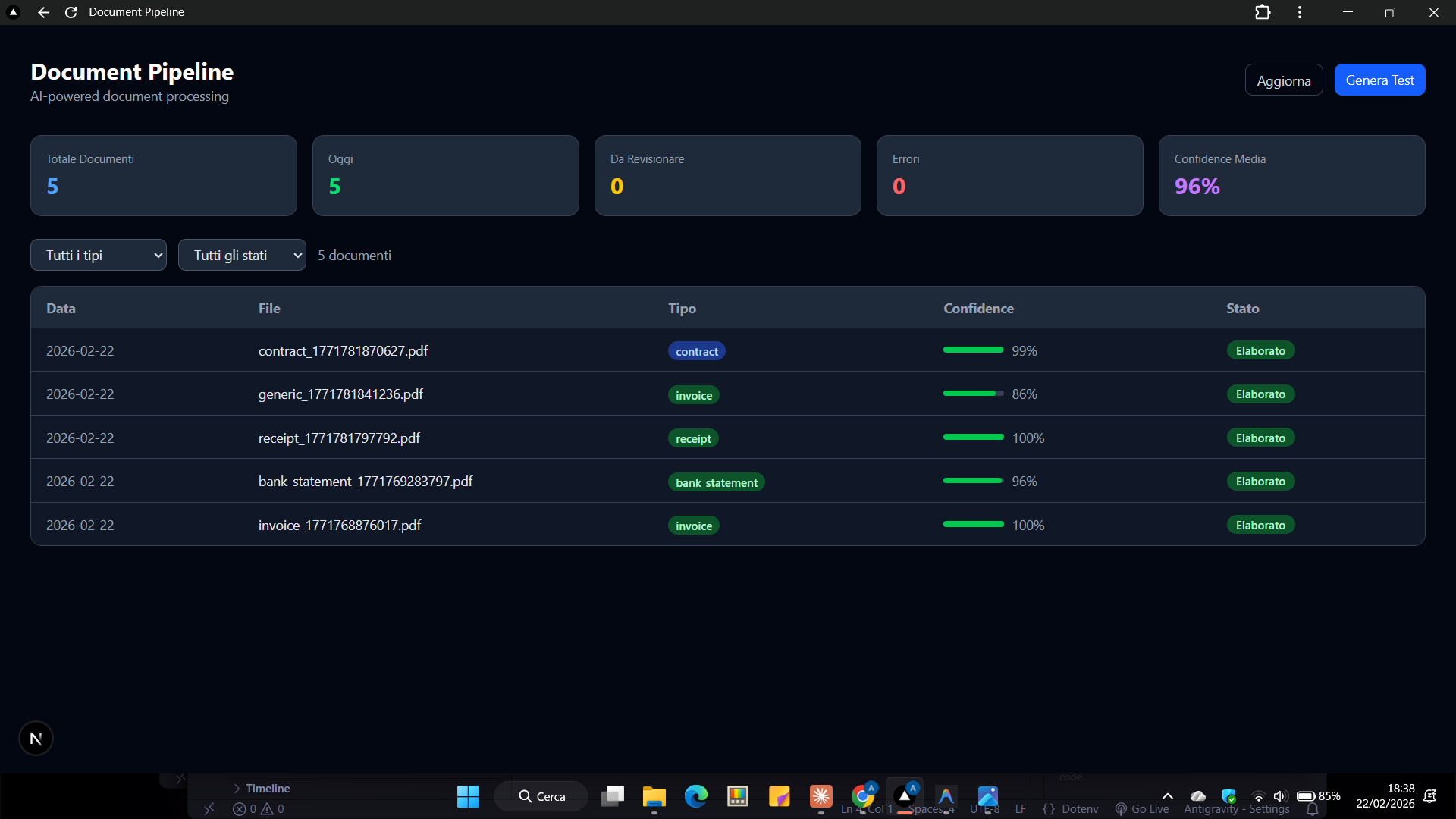Open Microsoft Edge from taskbar
Image resolution: width=1456 pixels, height=819 pixels.
coord(695,796)
